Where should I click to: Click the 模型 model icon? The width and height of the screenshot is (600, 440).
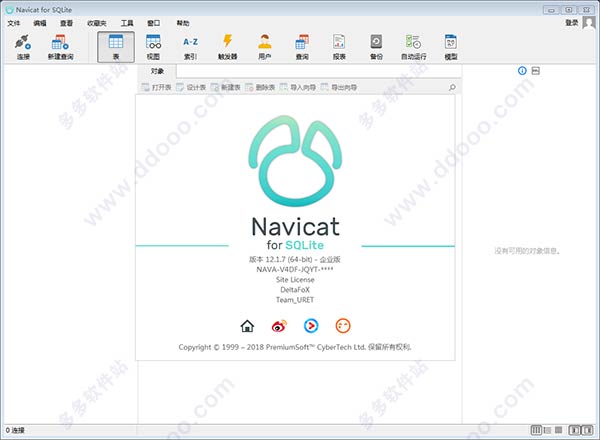pyautogui.click(x=451, y=47)
